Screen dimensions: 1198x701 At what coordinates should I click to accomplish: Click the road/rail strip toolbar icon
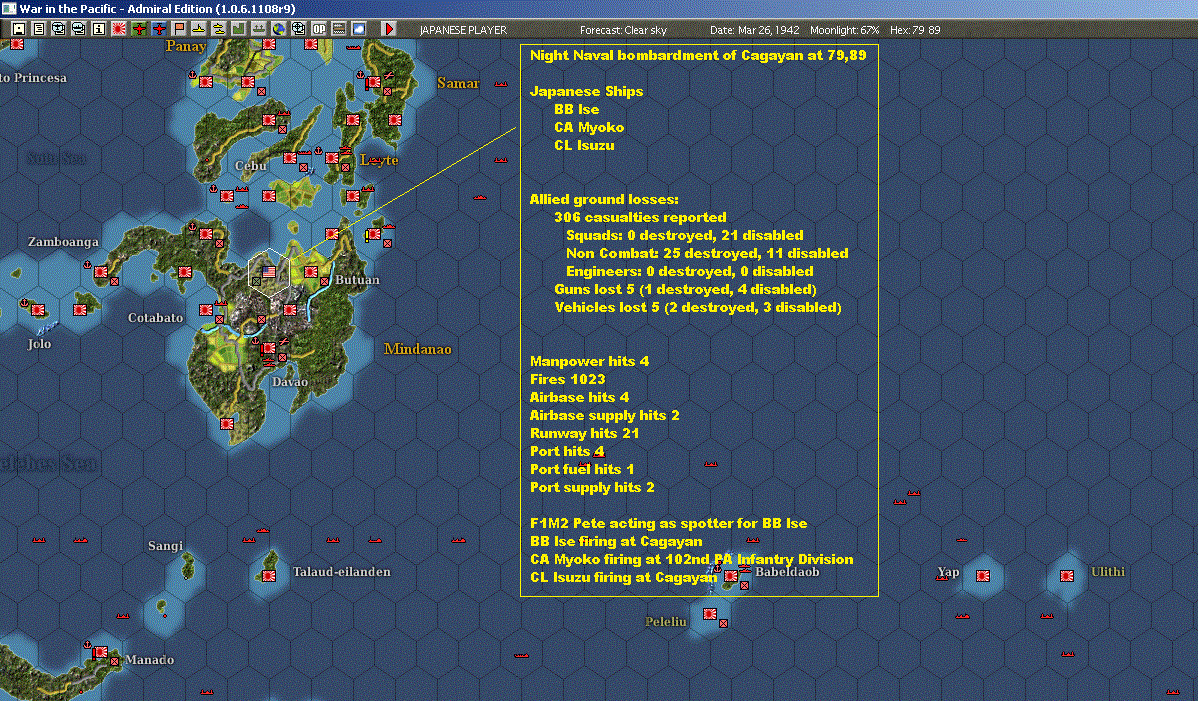(x=338, y=29)
